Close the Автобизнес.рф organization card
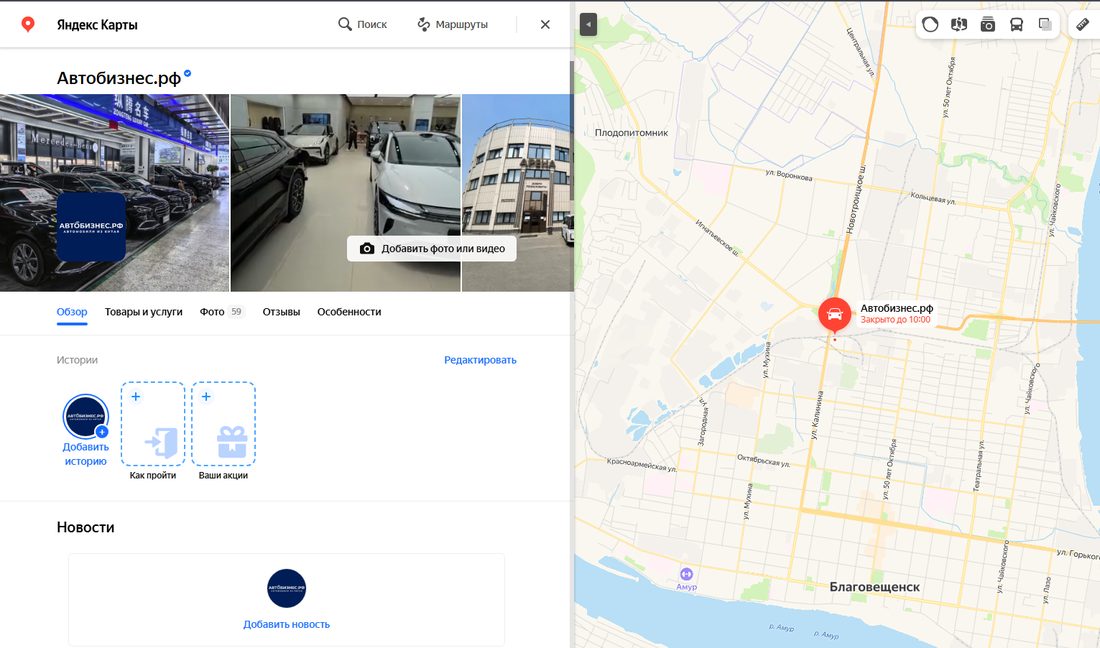The height and width of the screenshot is (648, 1100). [x=545, y=25]
